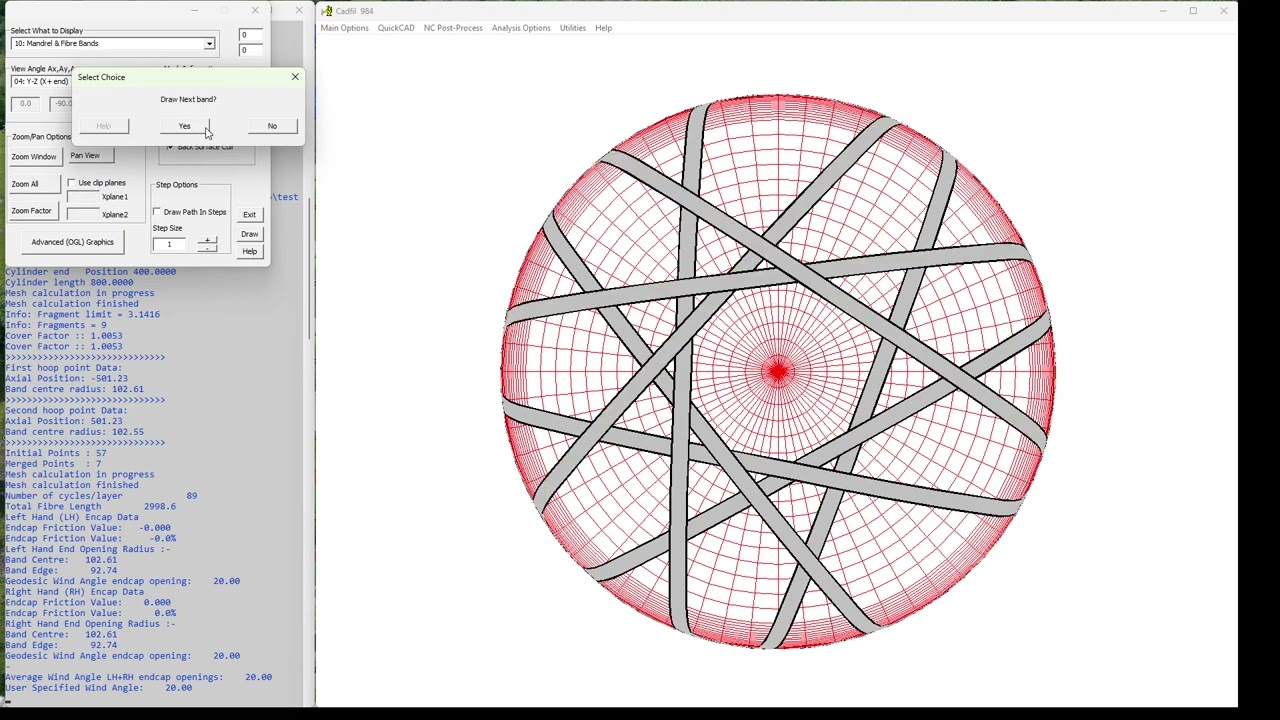Open the Utilities menu

point(573,28)
